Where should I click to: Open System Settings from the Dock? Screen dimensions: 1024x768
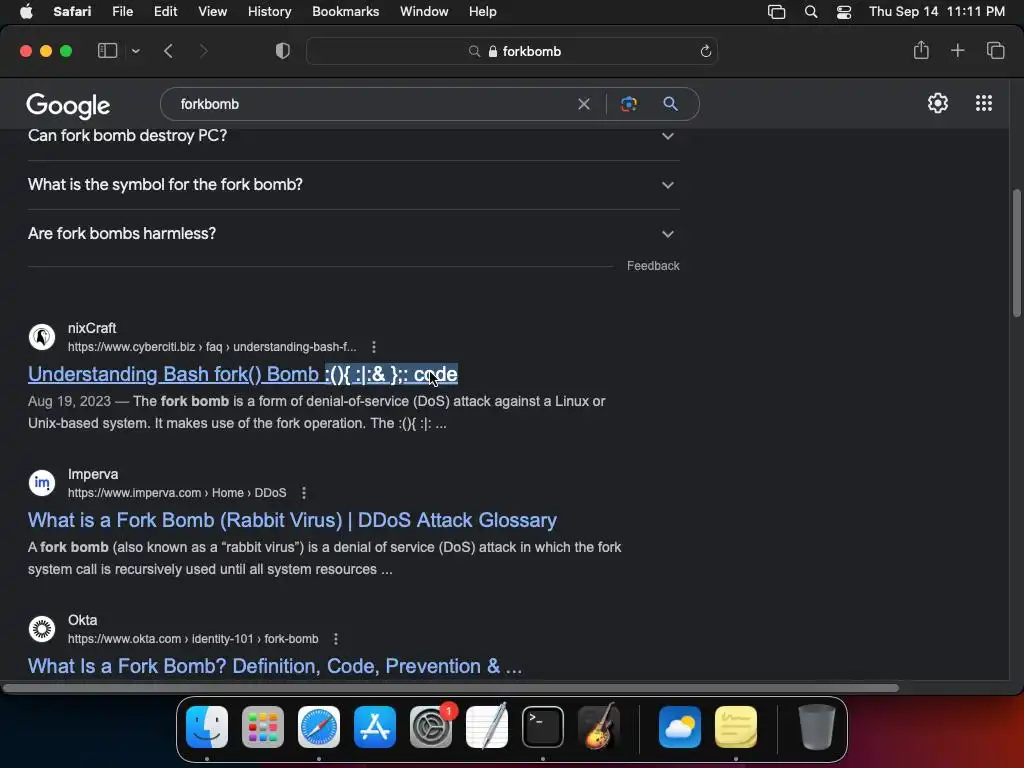pos(431,727)
